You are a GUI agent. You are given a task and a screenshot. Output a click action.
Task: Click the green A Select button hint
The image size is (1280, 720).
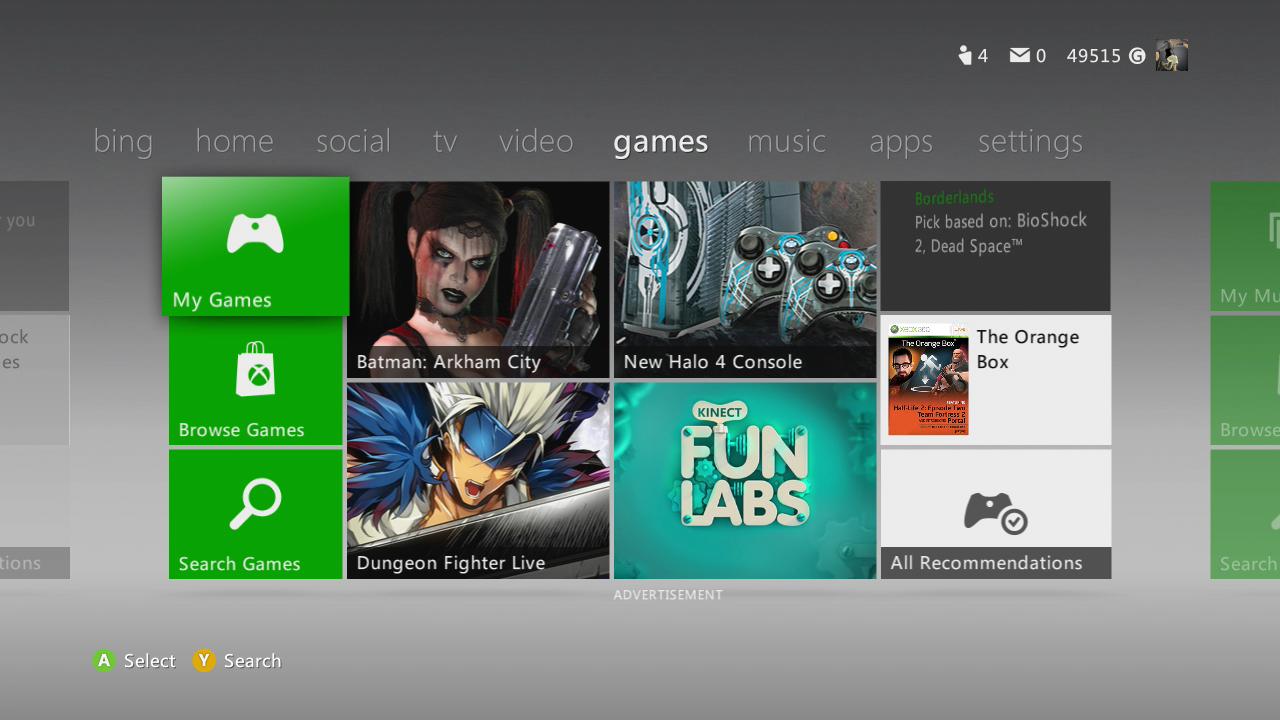(134, 660)
